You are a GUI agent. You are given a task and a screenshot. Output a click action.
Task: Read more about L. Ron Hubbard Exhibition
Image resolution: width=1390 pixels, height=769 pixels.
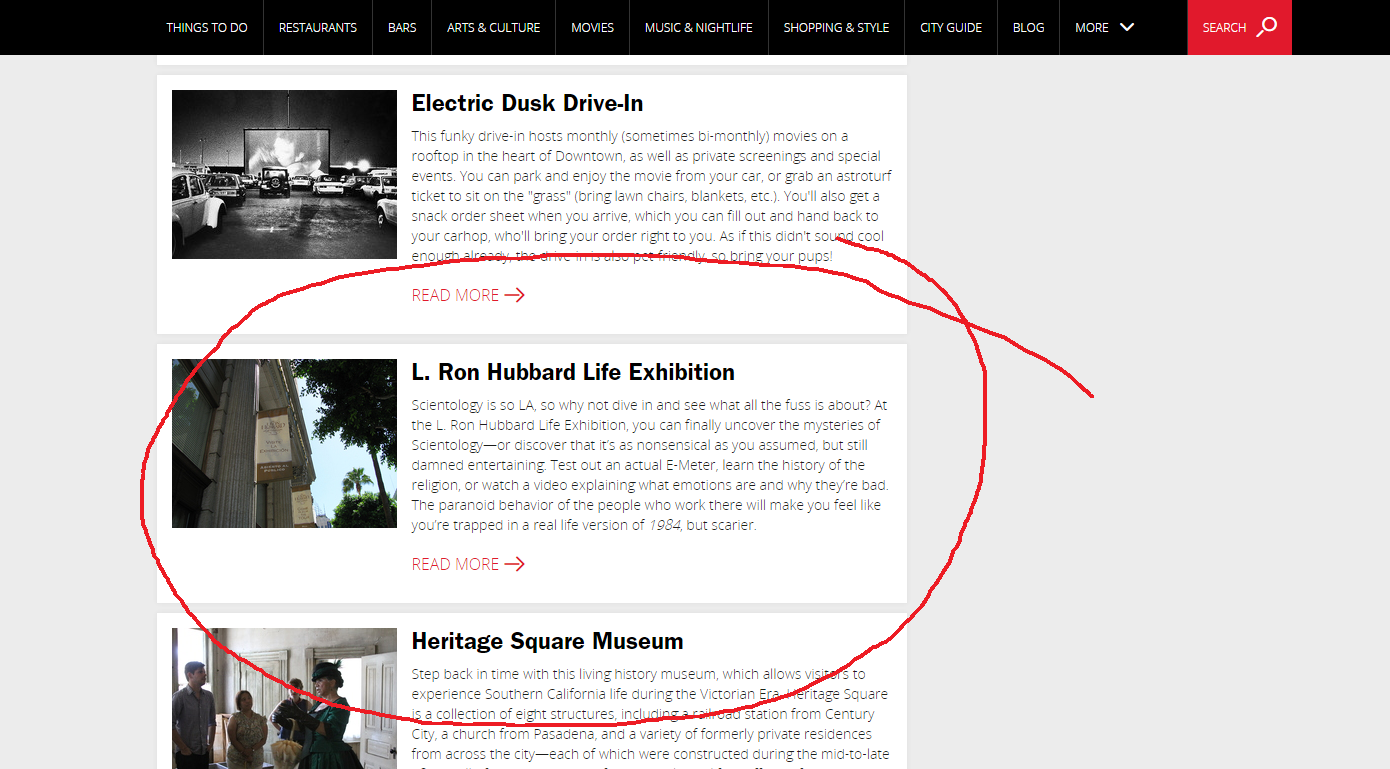(468, 564)
